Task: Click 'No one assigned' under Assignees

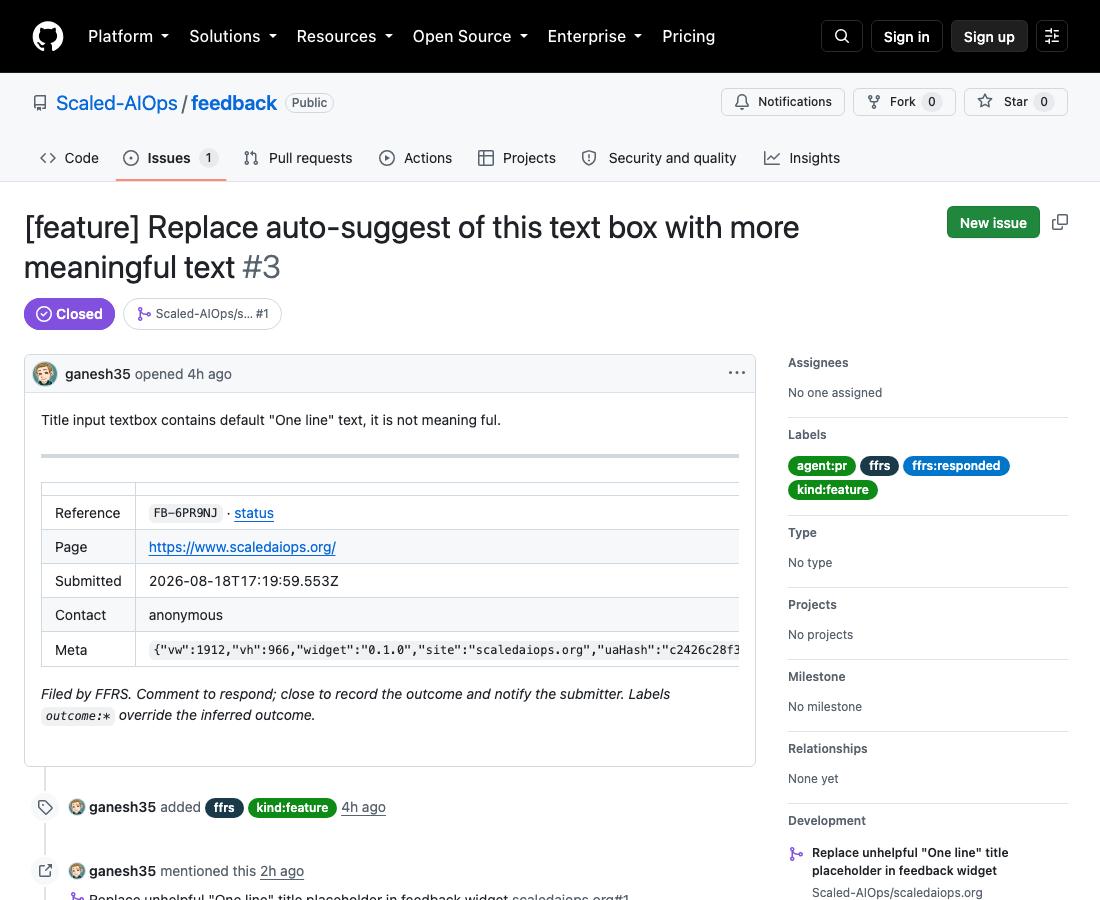Action: pos(835,393)
